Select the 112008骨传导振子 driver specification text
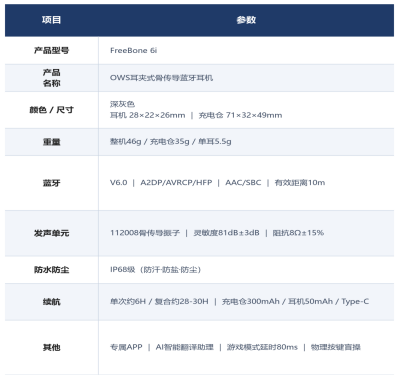Viewport: 399px width, 379px height. (x=145, y=233)
